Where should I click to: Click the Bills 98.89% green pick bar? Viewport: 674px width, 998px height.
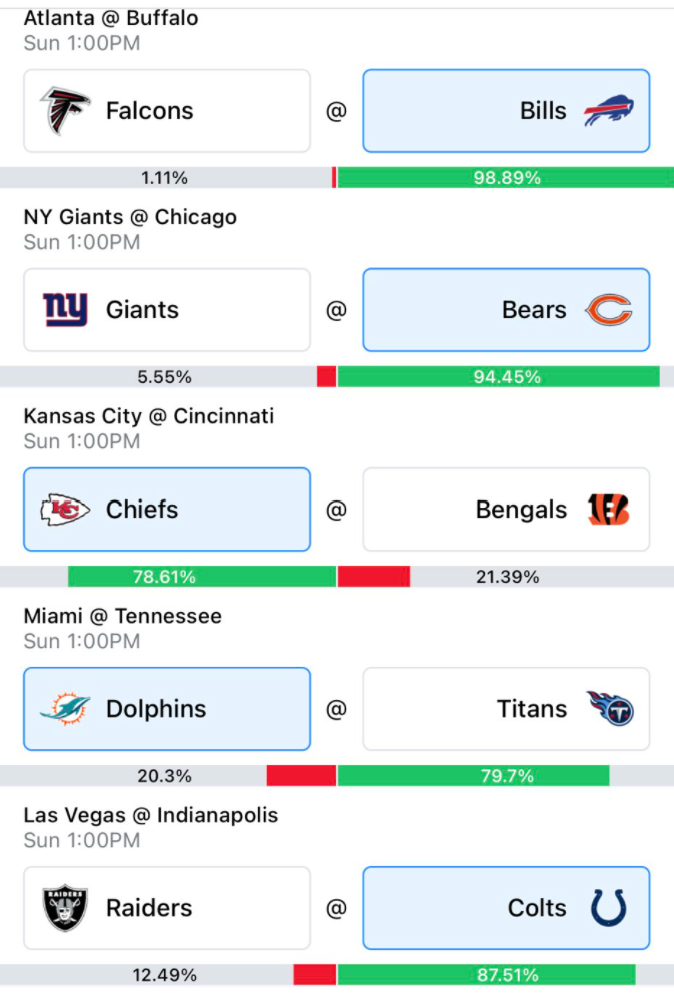click(x=505, y=178)
